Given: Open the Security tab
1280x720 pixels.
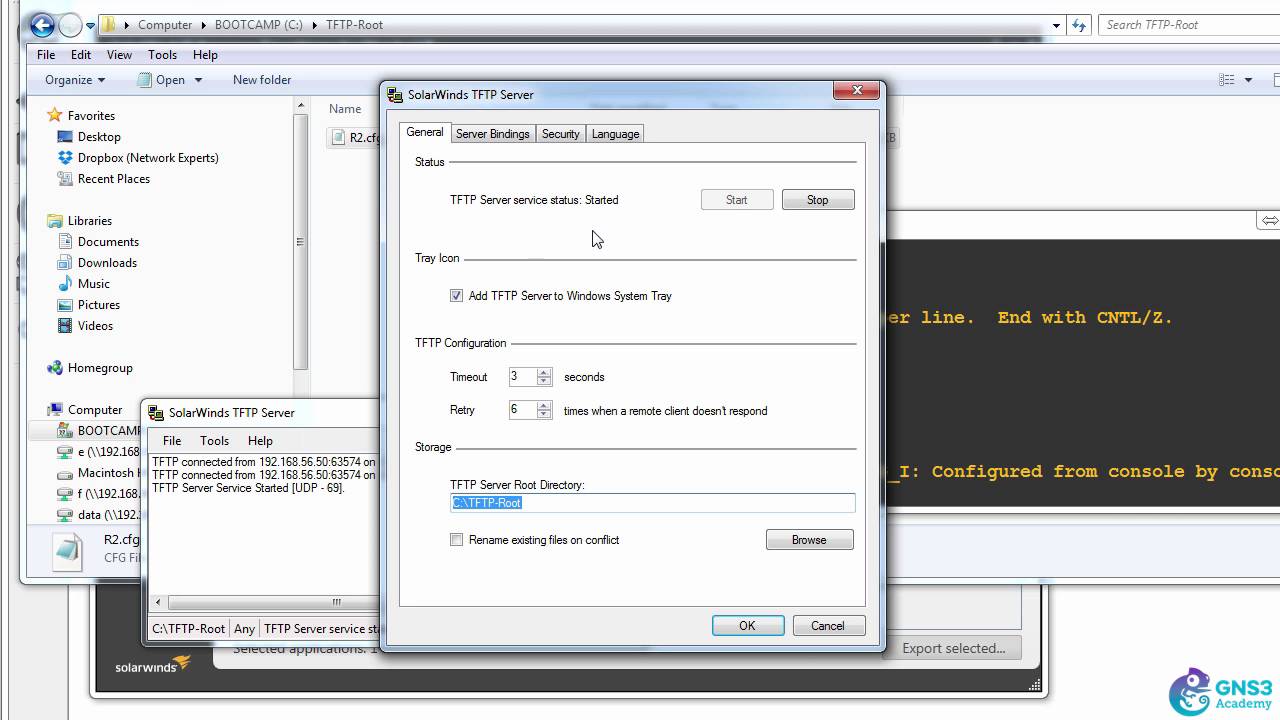Looking at the screenshot, I should 560,134.
